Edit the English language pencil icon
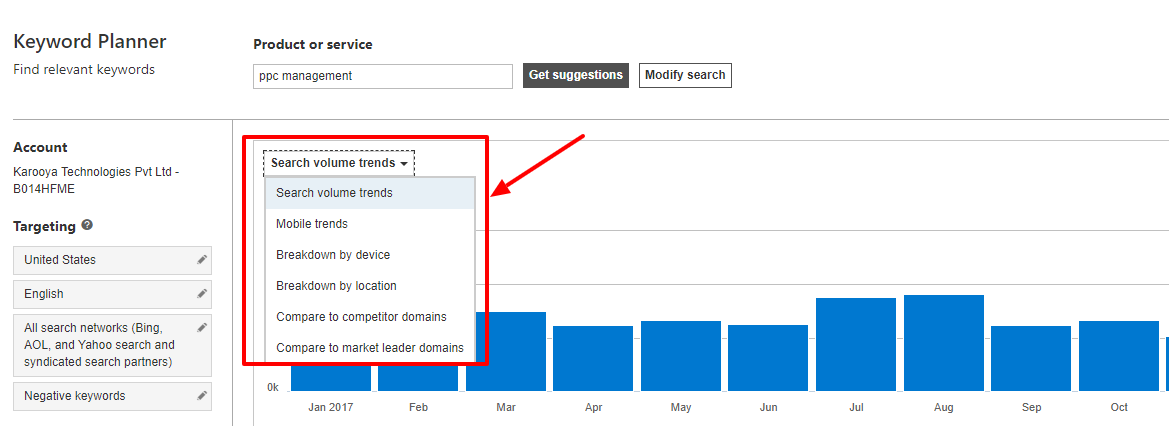Screen dimensions: 1169x426 201,294
